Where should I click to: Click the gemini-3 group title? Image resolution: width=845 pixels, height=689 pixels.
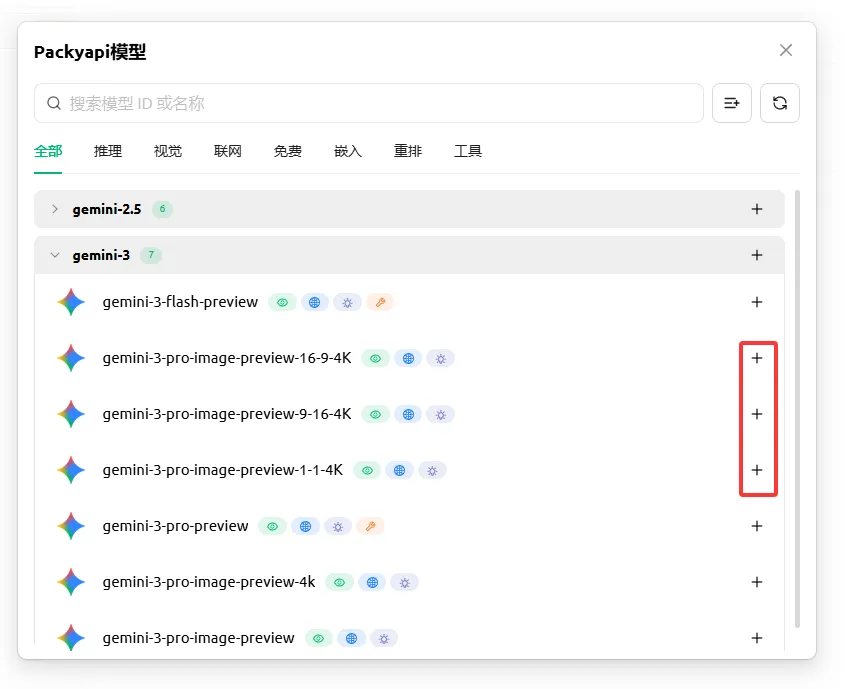point(101,255)
